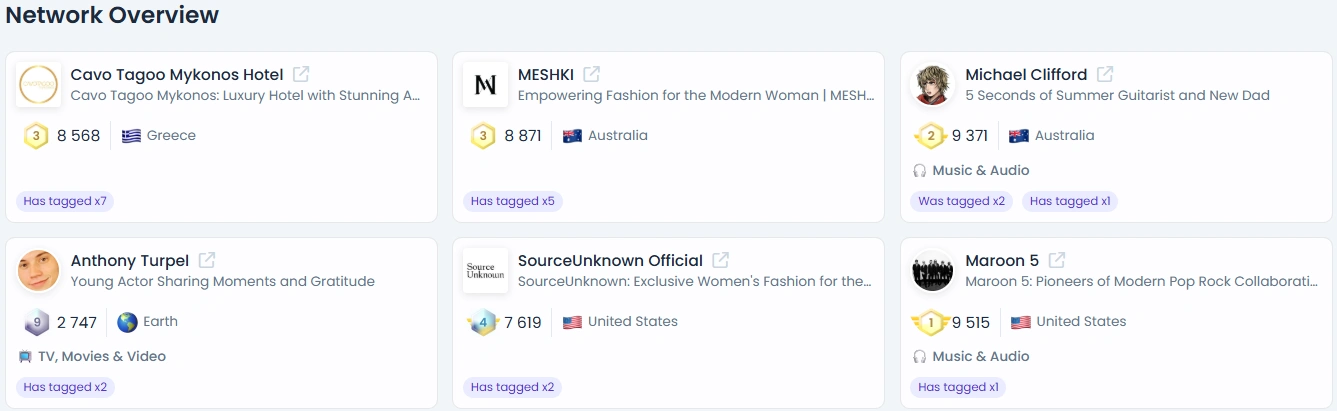Image resolution: width=1337 pixels, height=411 pixels.
Task: Click Australia flag on Michael Clifford card
Action: pos(1019,136)
